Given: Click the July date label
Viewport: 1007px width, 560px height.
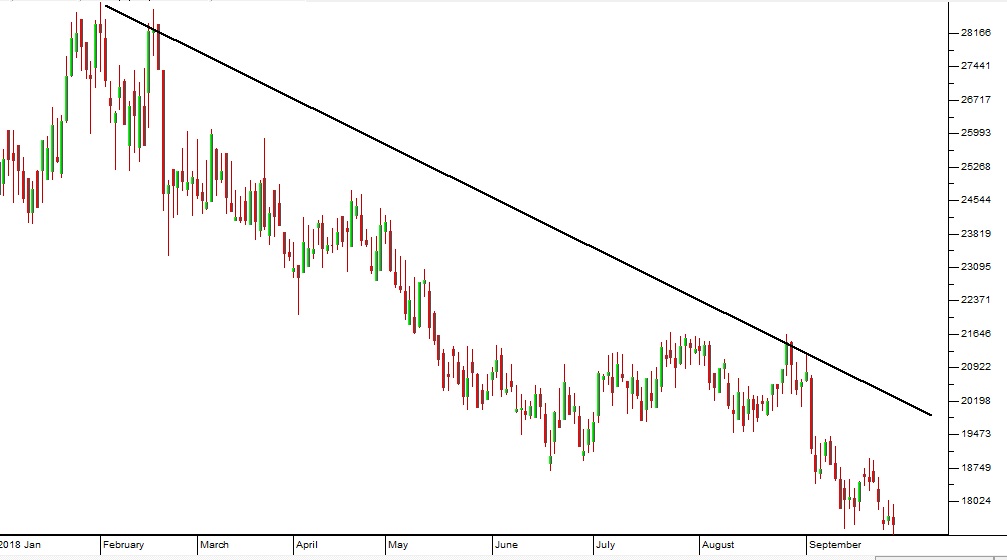Looking at the screenshot, I should point(605,545).
